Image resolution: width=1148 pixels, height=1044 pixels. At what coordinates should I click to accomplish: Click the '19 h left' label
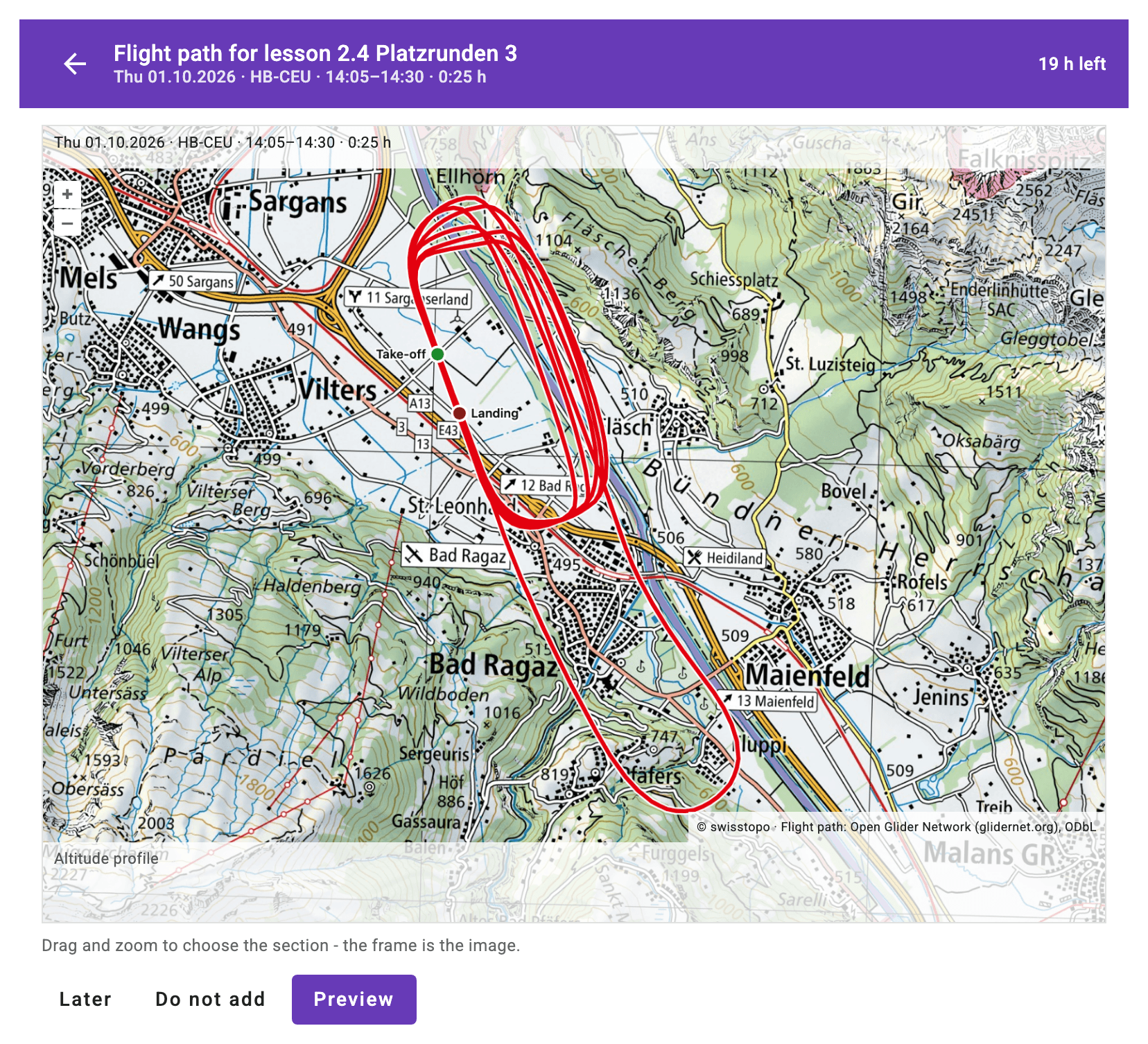coord(1072,64)
